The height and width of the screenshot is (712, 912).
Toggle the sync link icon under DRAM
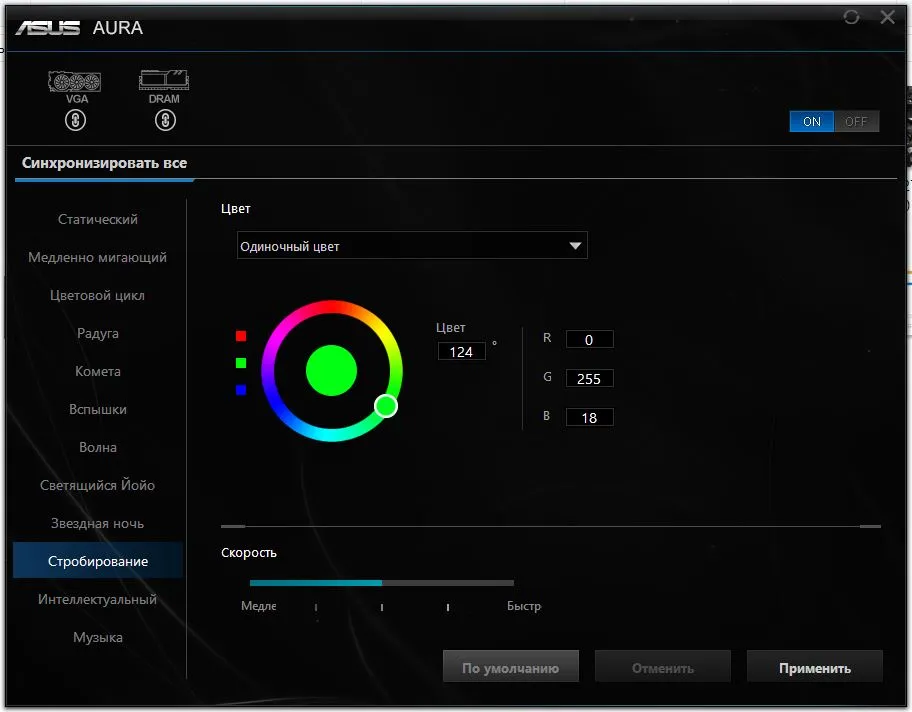(x=164, y=120)
